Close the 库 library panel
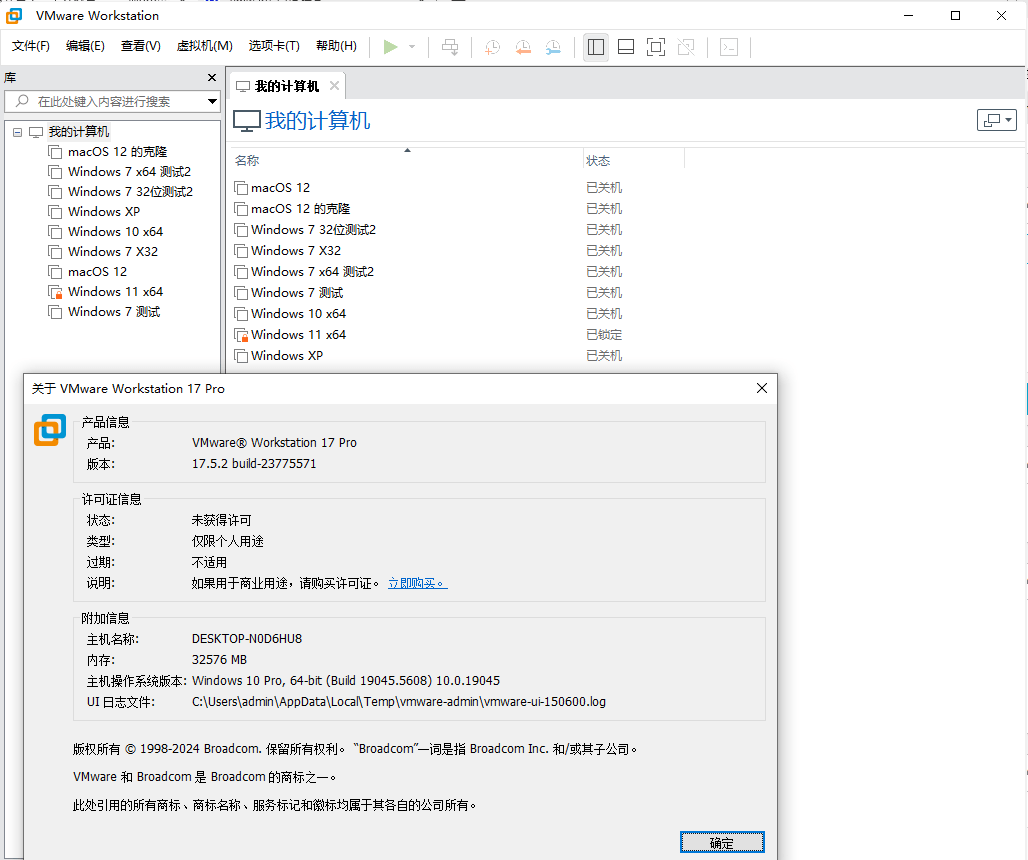The image size is (1028, 860). coord(212,77)
